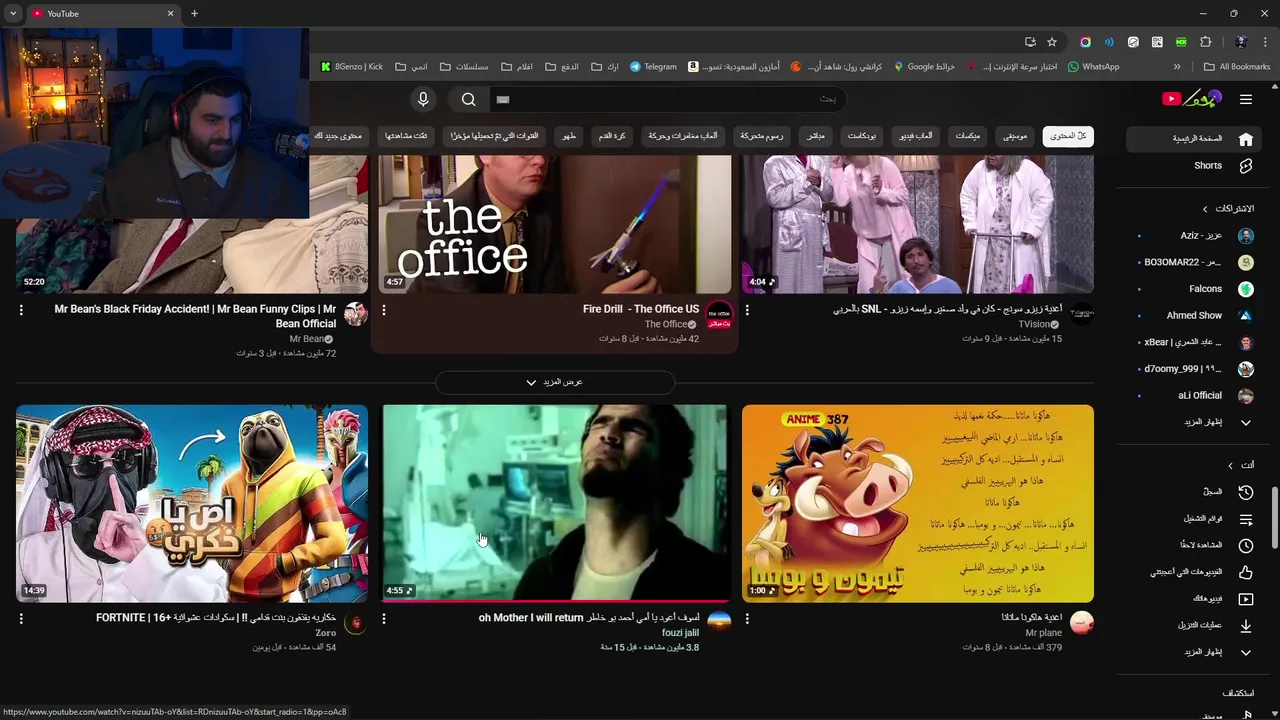Open the tab search dropdown arrow
Viewport: 1280px width, 720px height.
pyautogui.click(x=13, y=13)
